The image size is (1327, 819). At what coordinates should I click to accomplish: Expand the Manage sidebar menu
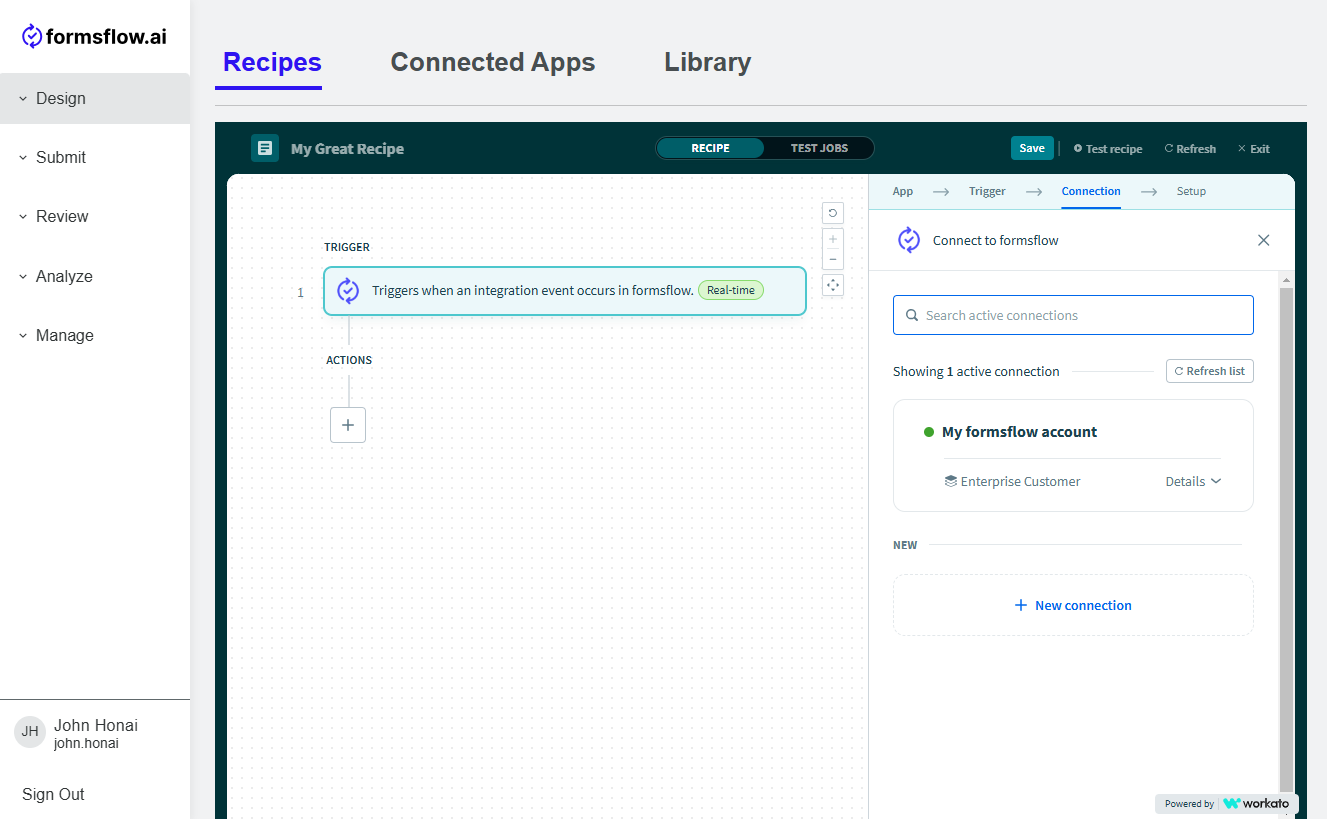tap(95, 335)
